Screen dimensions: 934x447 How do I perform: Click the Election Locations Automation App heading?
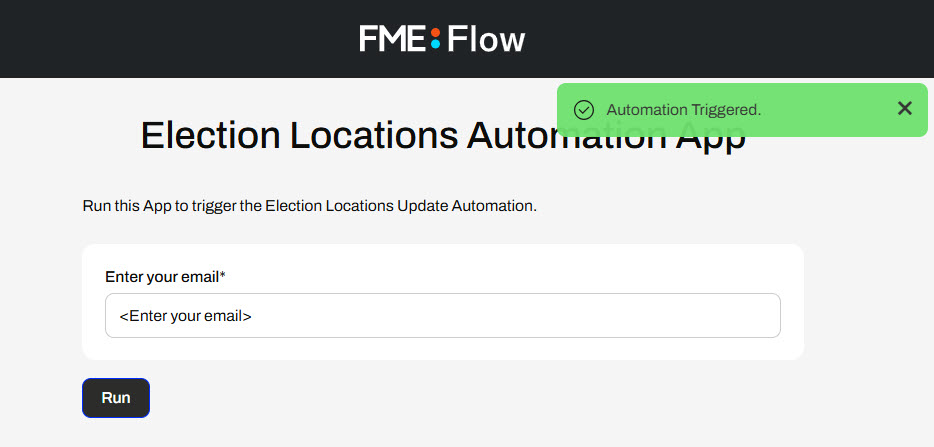coord(443,135)
